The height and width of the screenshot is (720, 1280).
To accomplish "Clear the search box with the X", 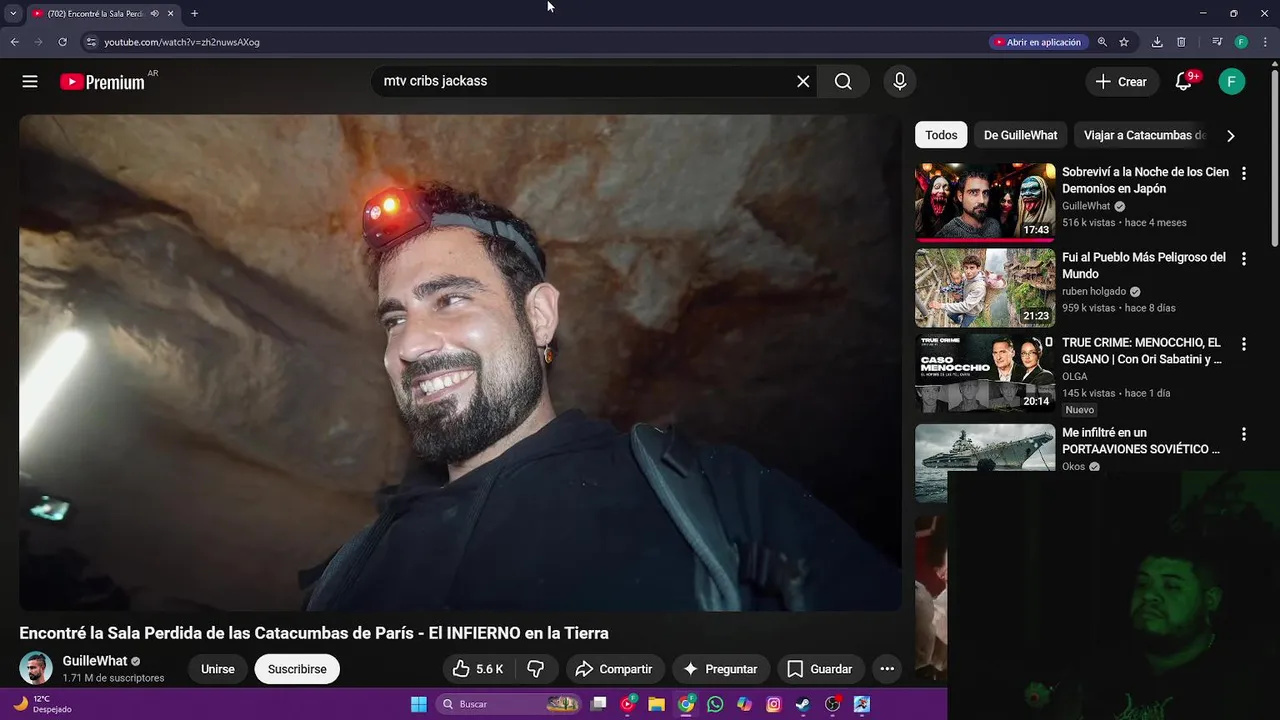I will pyautogui.click(x=803, y=82).
